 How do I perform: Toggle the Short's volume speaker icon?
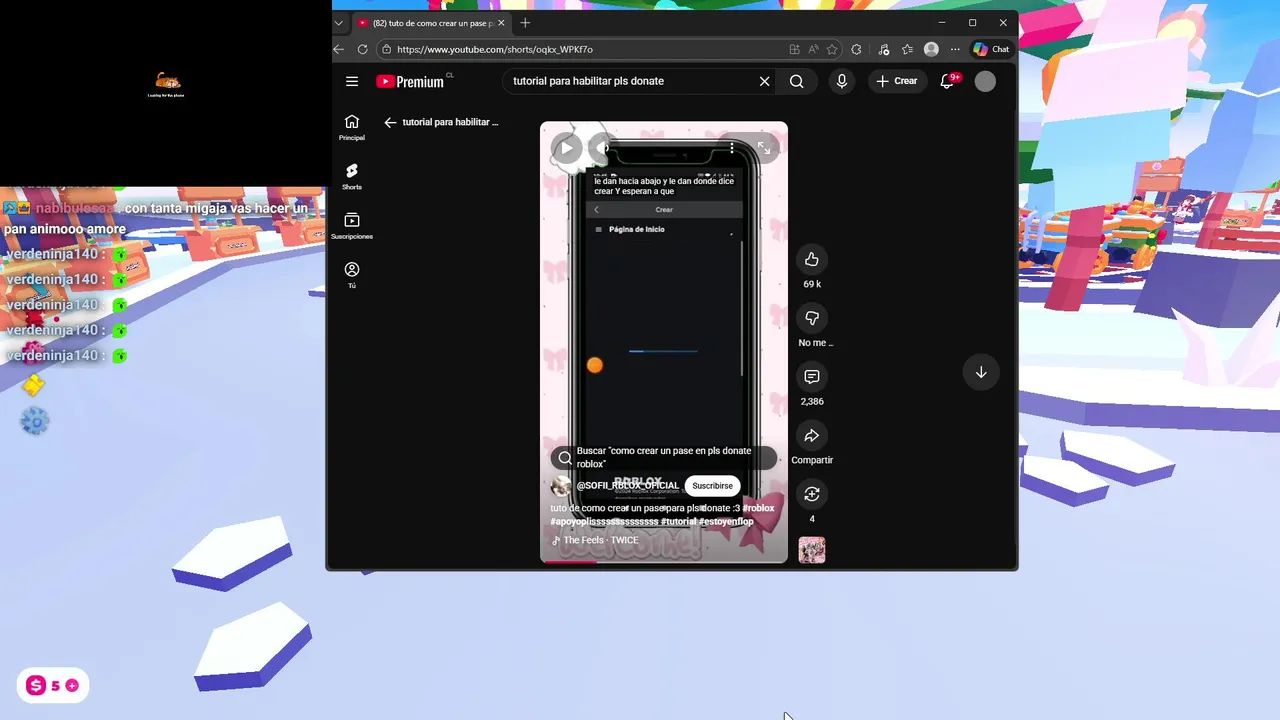pyautogui.click(x=602, y=148)
